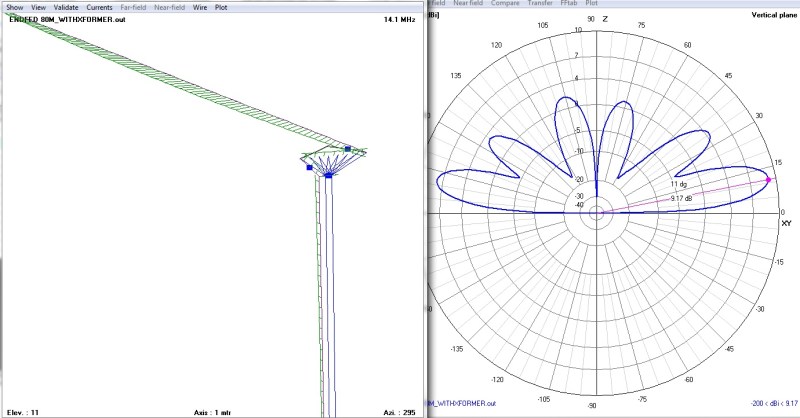This screenshot has width=800, height=418.
Task: Open the Currents menu
Action: coord(99,7)
